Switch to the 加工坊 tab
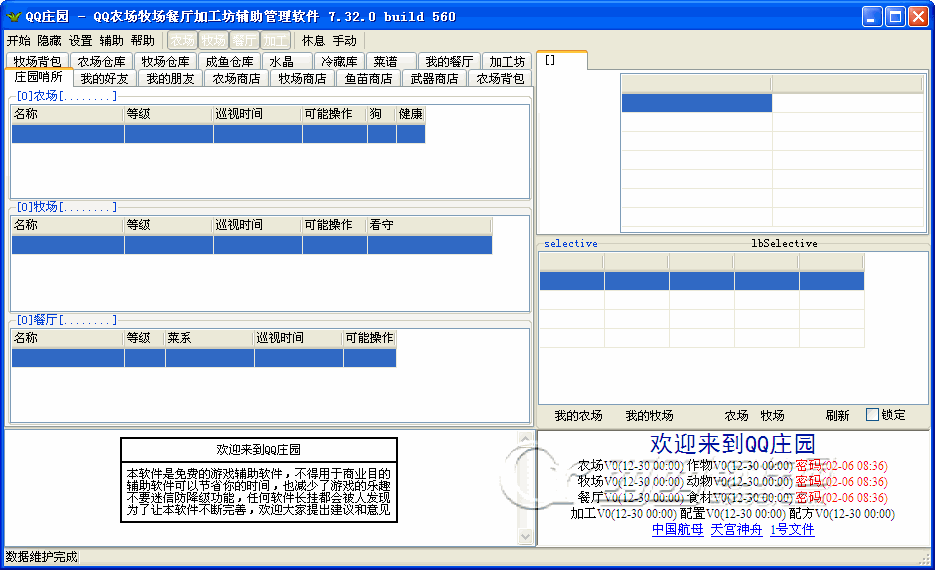 (507, 61)
